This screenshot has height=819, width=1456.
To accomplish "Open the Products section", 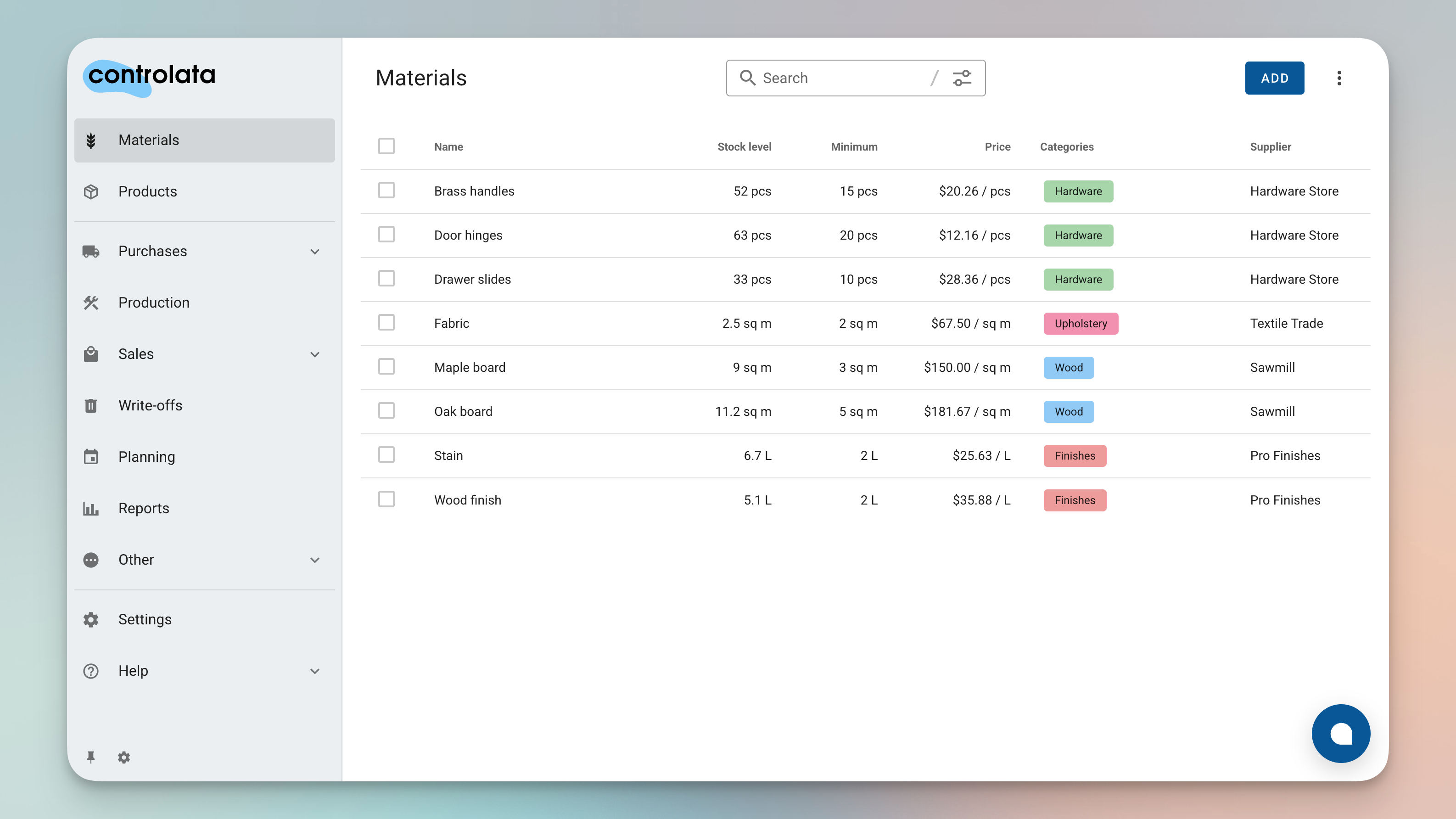I will click(205, 191).
